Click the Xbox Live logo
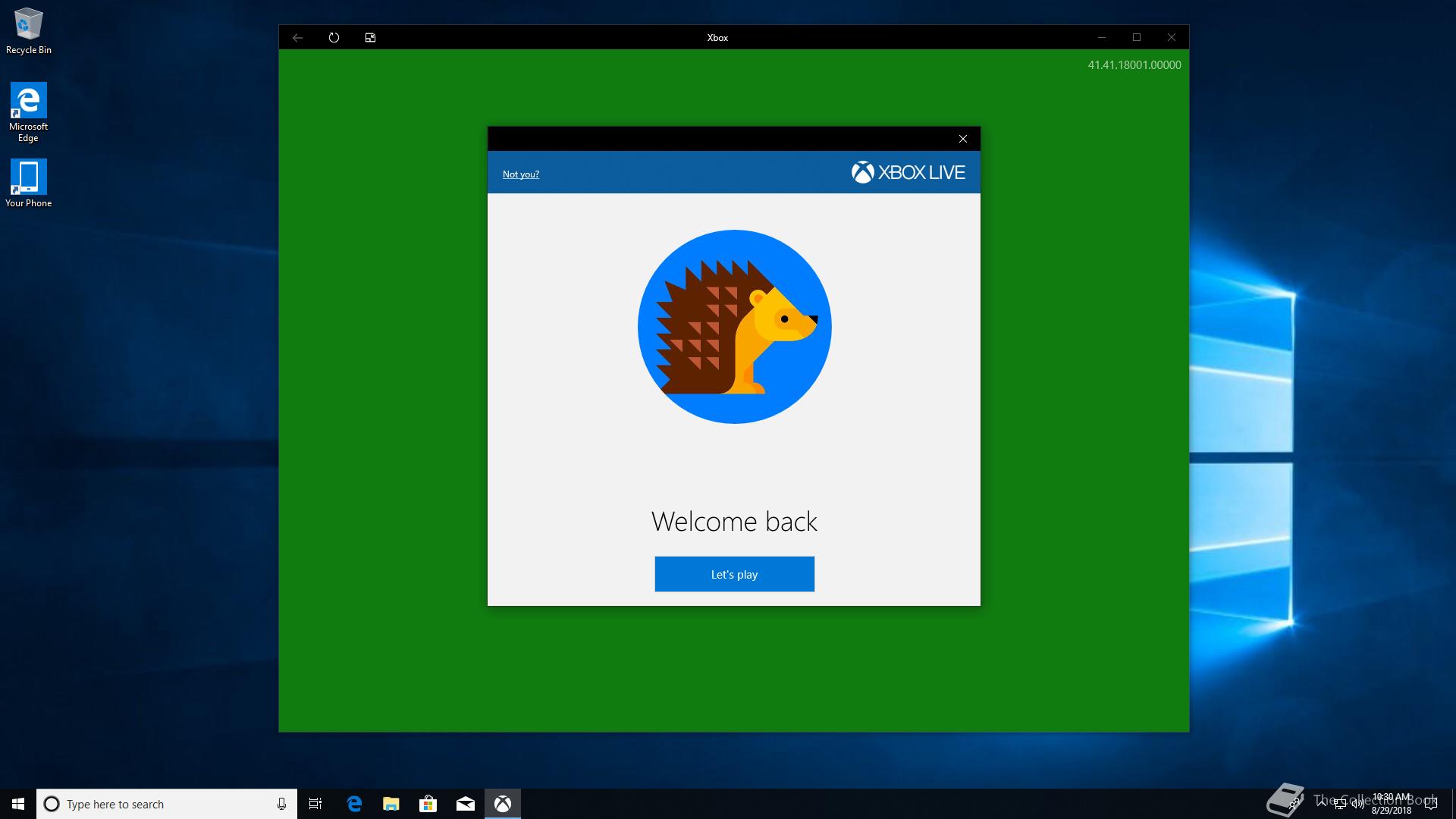 coord(908,173)
